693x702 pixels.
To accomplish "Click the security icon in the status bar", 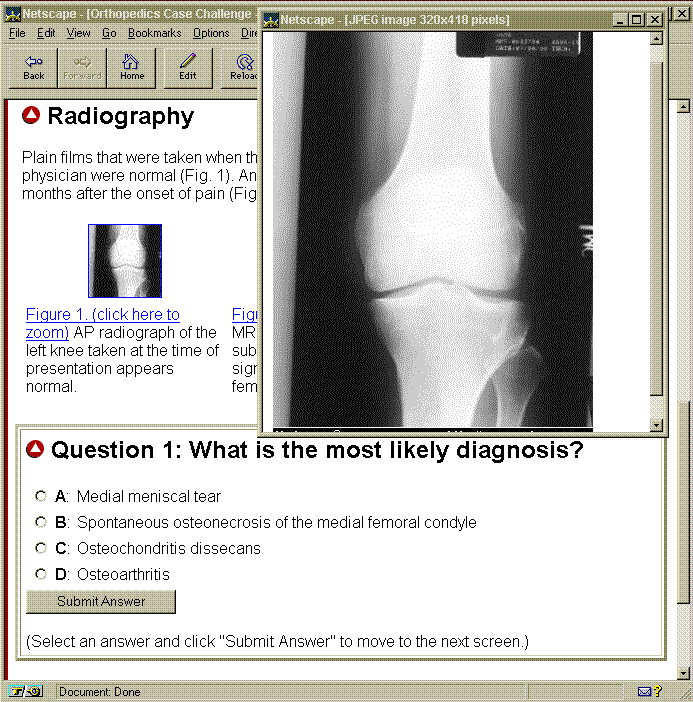I will click(26, 691).
